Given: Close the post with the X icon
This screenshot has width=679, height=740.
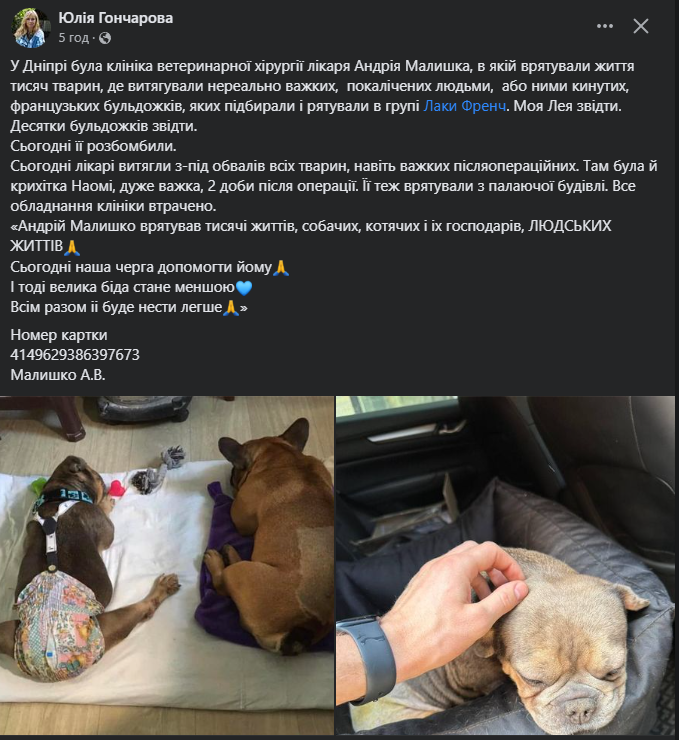Looking at the screenshot, I should 640,26.
